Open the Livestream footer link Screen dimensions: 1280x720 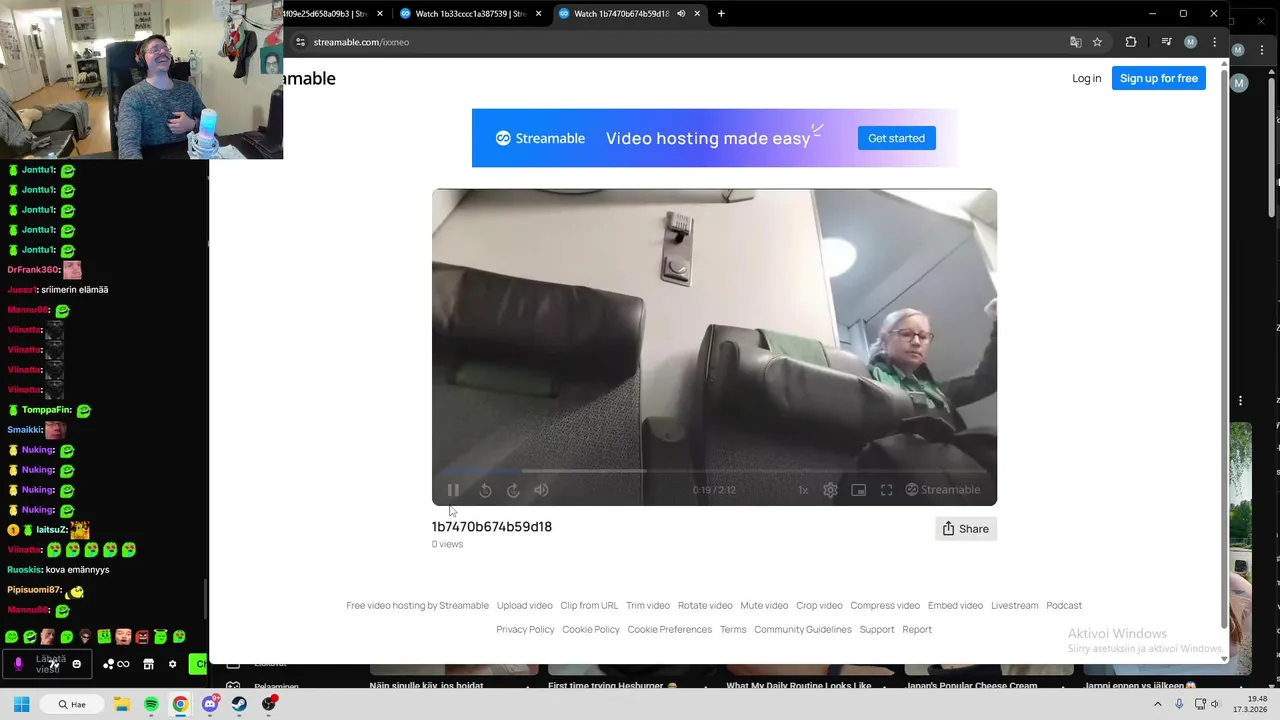(x=1015, y=605)
